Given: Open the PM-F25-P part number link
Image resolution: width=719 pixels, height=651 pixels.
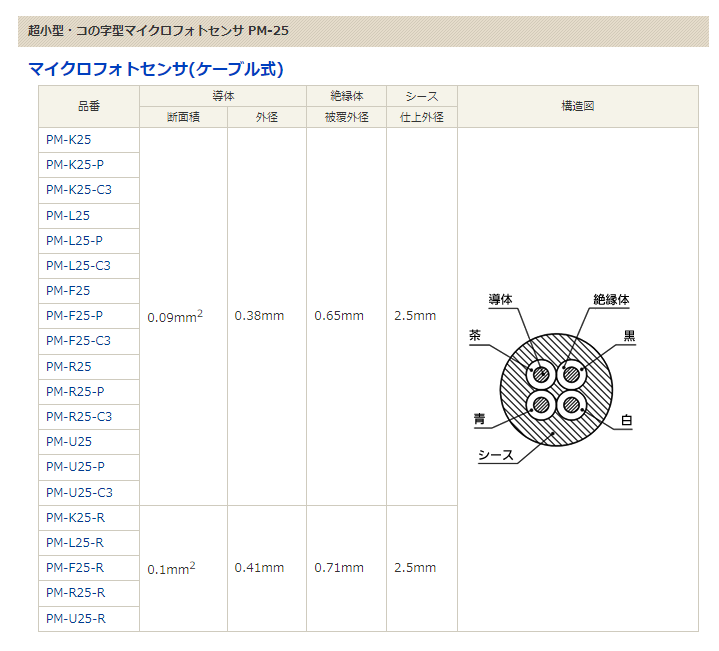Looking at the screenshot, I should 74,316.
